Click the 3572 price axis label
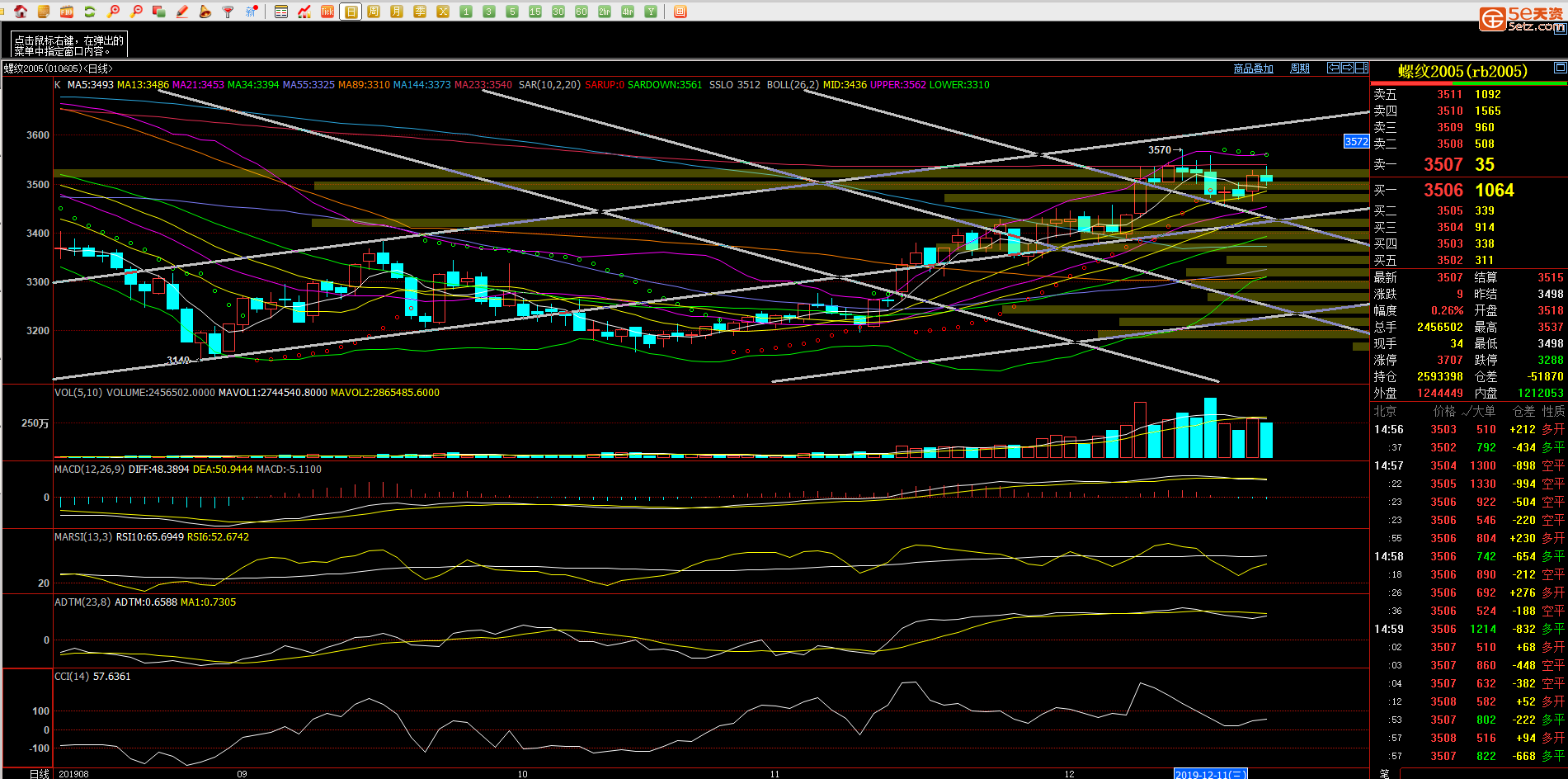The width and height of the screenshot is (1568, 779). (x=1356, y=141)
